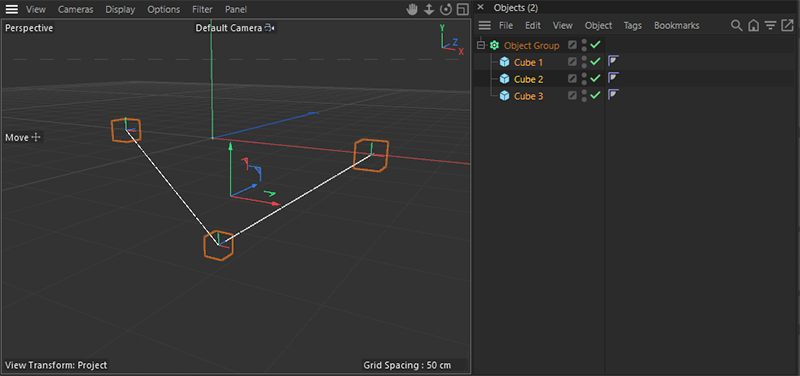Click the home path icon
Viewport: 800px width, 376px height.
pos(753,26)
